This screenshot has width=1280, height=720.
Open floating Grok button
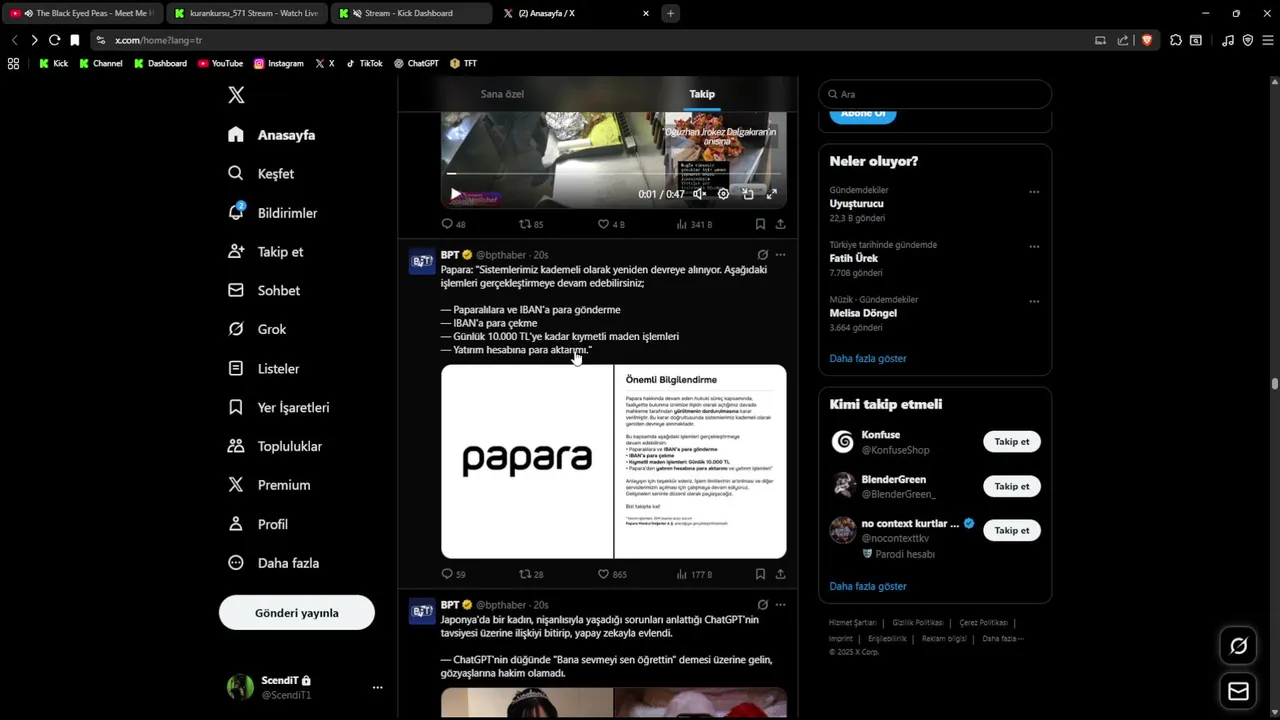(1238, 646)
